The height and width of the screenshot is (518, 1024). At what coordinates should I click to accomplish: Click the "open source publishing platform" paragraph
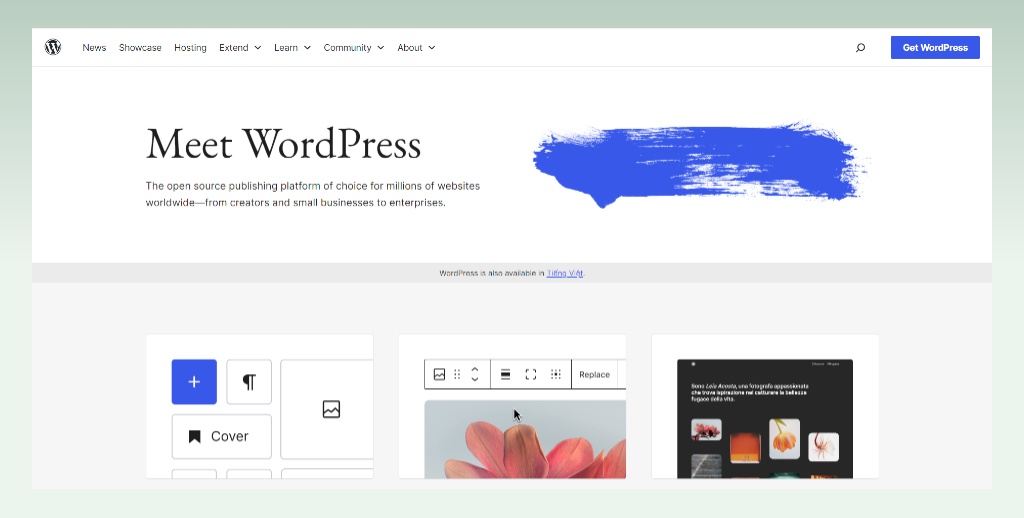point(313,194)
